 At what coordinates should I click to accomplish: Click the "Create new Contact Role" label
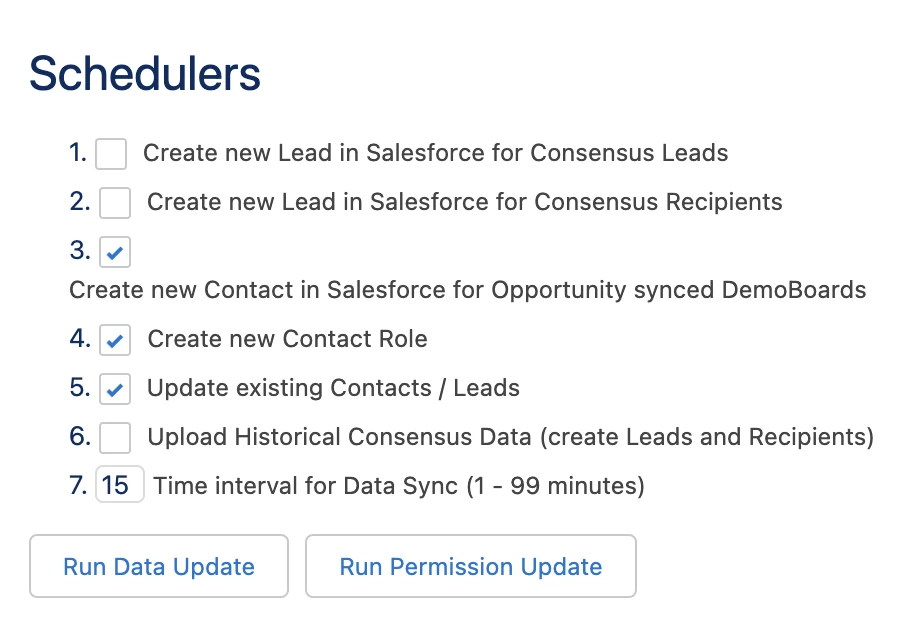coord(287,340)
